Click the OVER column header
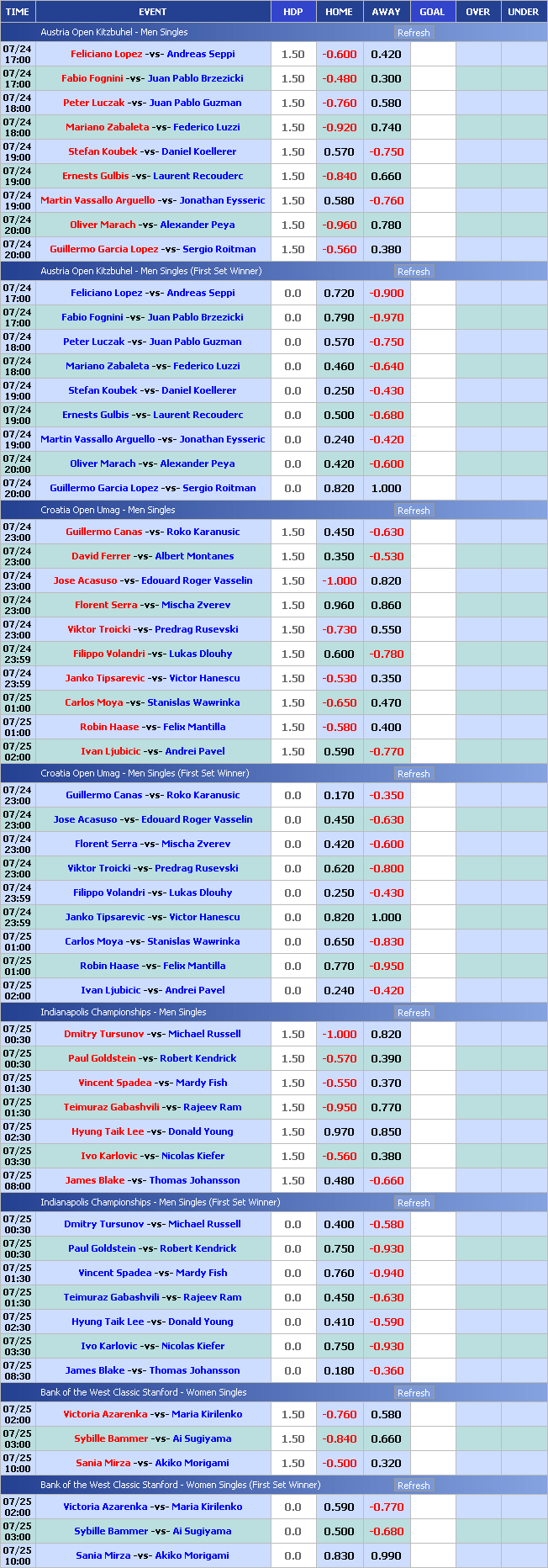This screenshot has height=1568, width=548. pyautogui.click(x=477, y=12)
